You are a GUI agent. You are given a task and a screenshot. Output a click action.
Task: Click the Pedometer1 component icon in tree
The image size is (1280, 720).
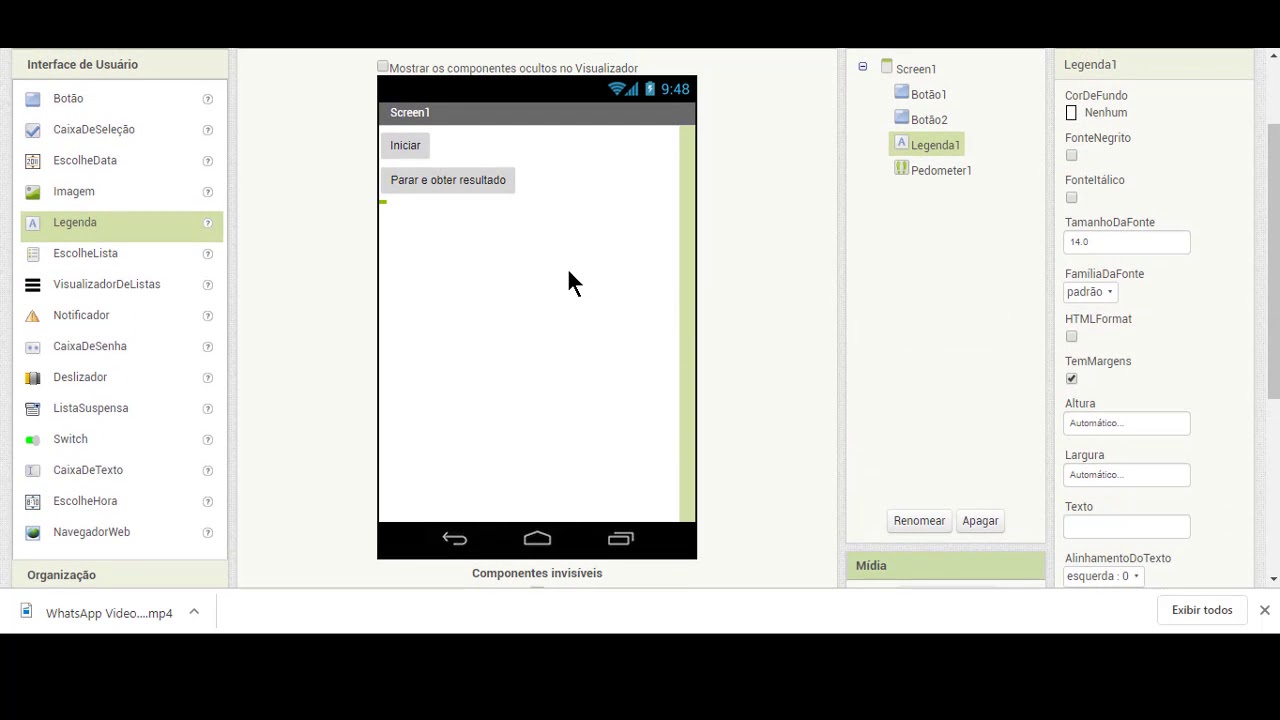click(x=901, y=169)
